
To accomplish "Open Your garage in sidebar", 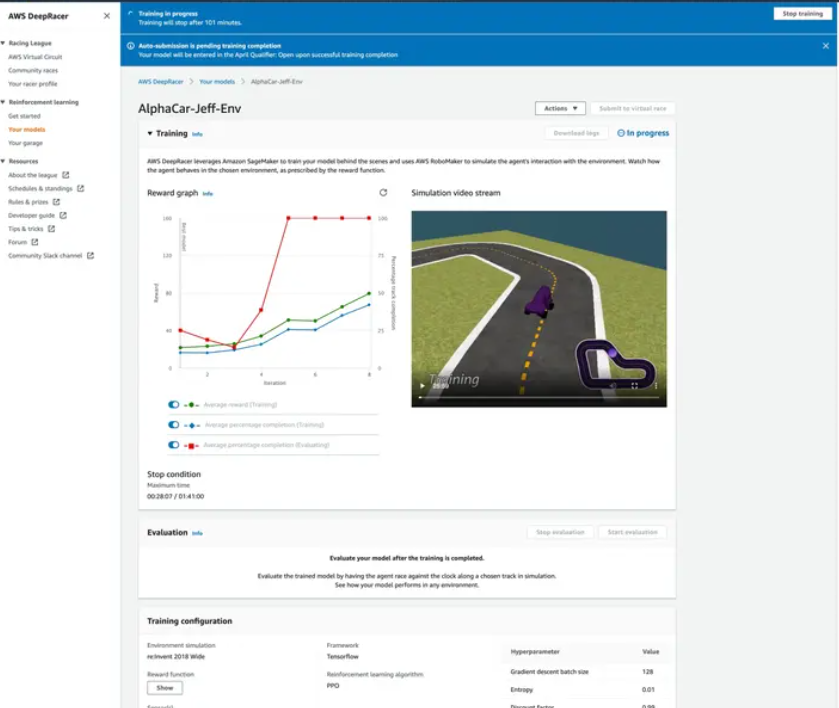I will (x=25, y=143).
